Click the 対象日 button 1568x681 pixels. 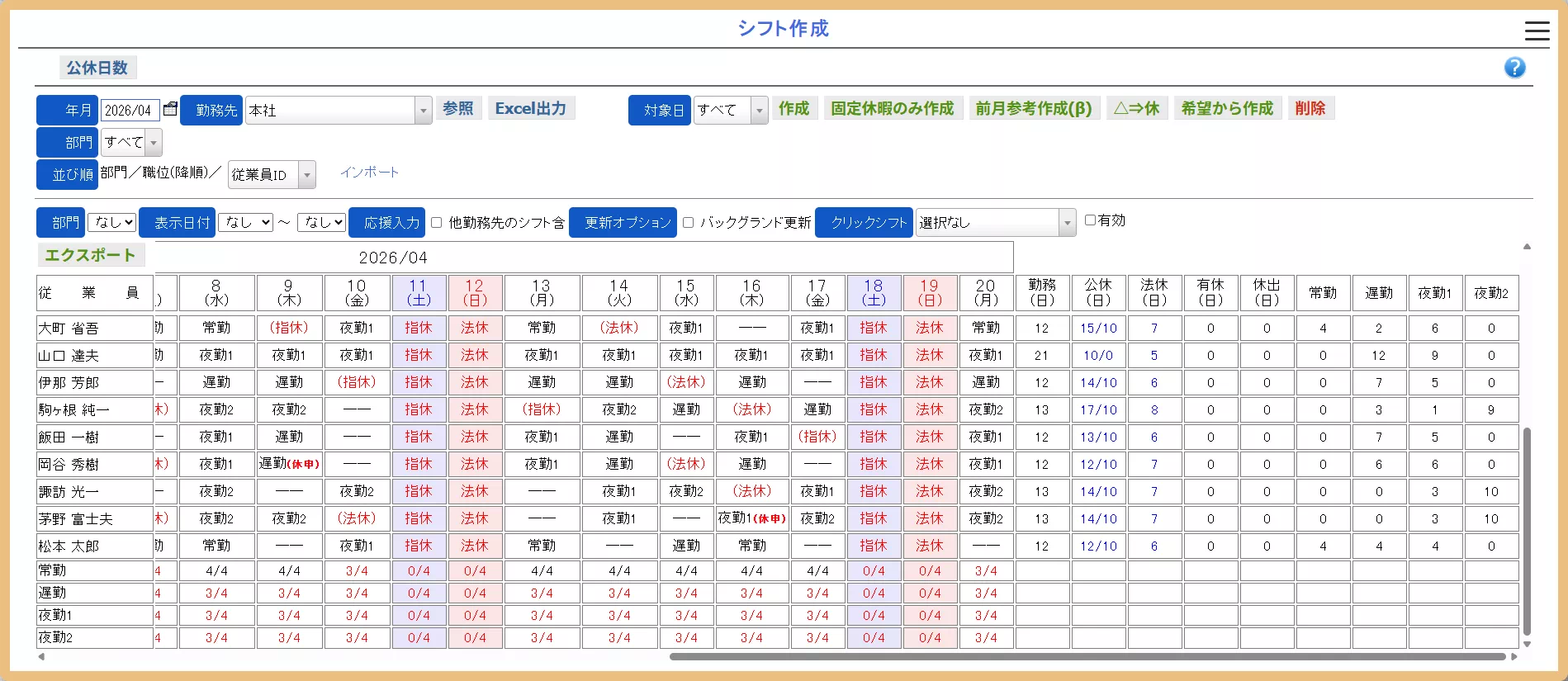[x=660, y=110]
